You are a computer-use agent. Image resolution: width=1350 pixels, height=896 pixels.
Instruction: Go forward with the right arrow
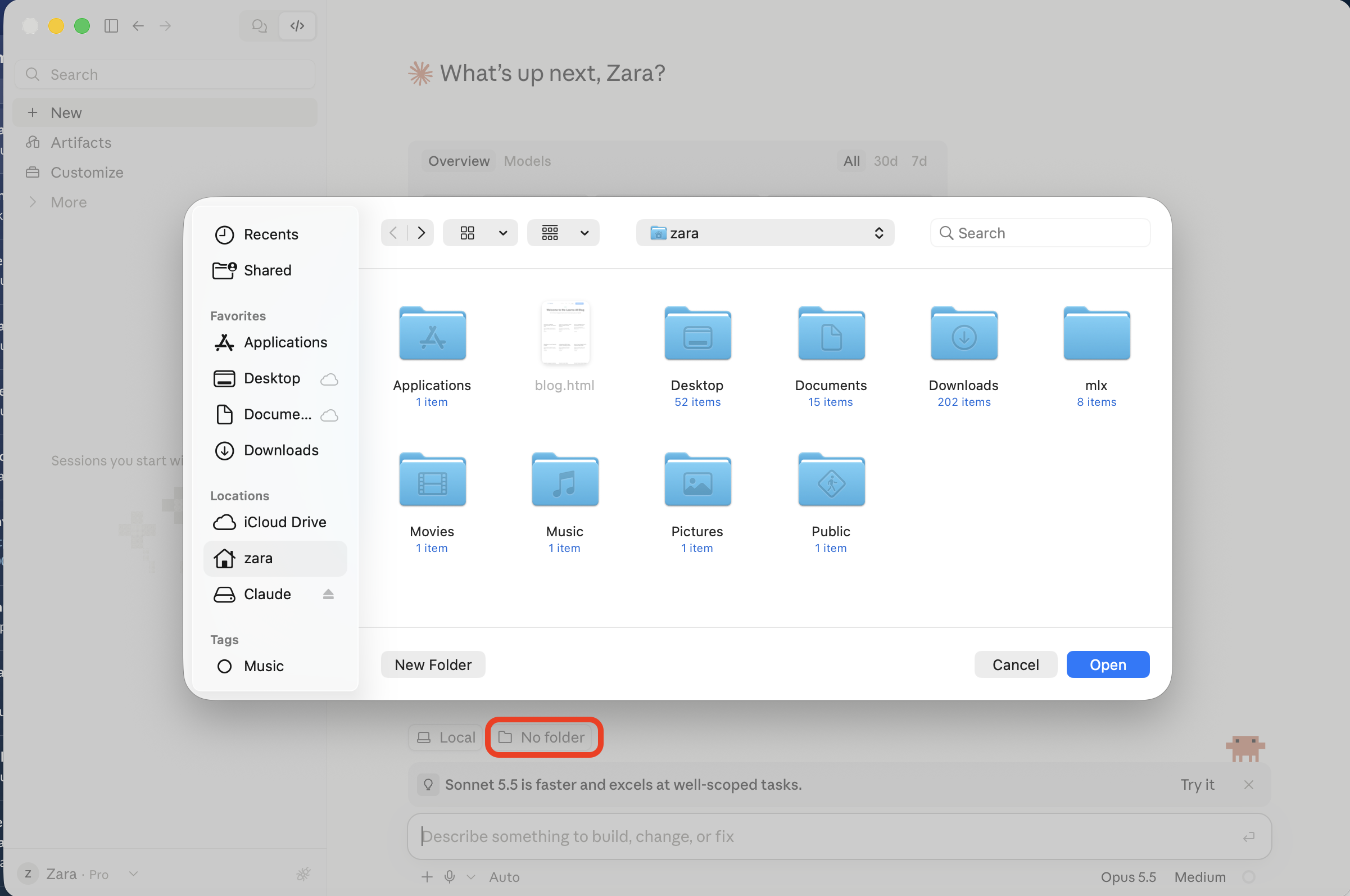pos(165,26)
